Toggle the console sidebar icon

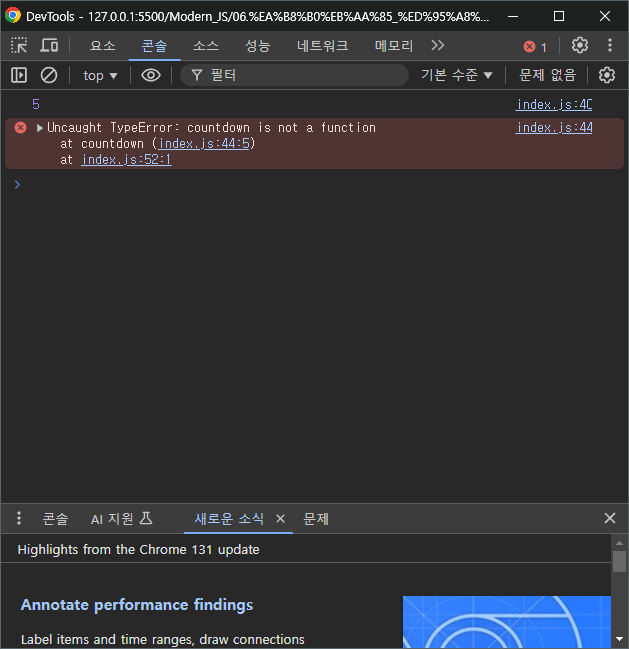(x=19, y=75)
